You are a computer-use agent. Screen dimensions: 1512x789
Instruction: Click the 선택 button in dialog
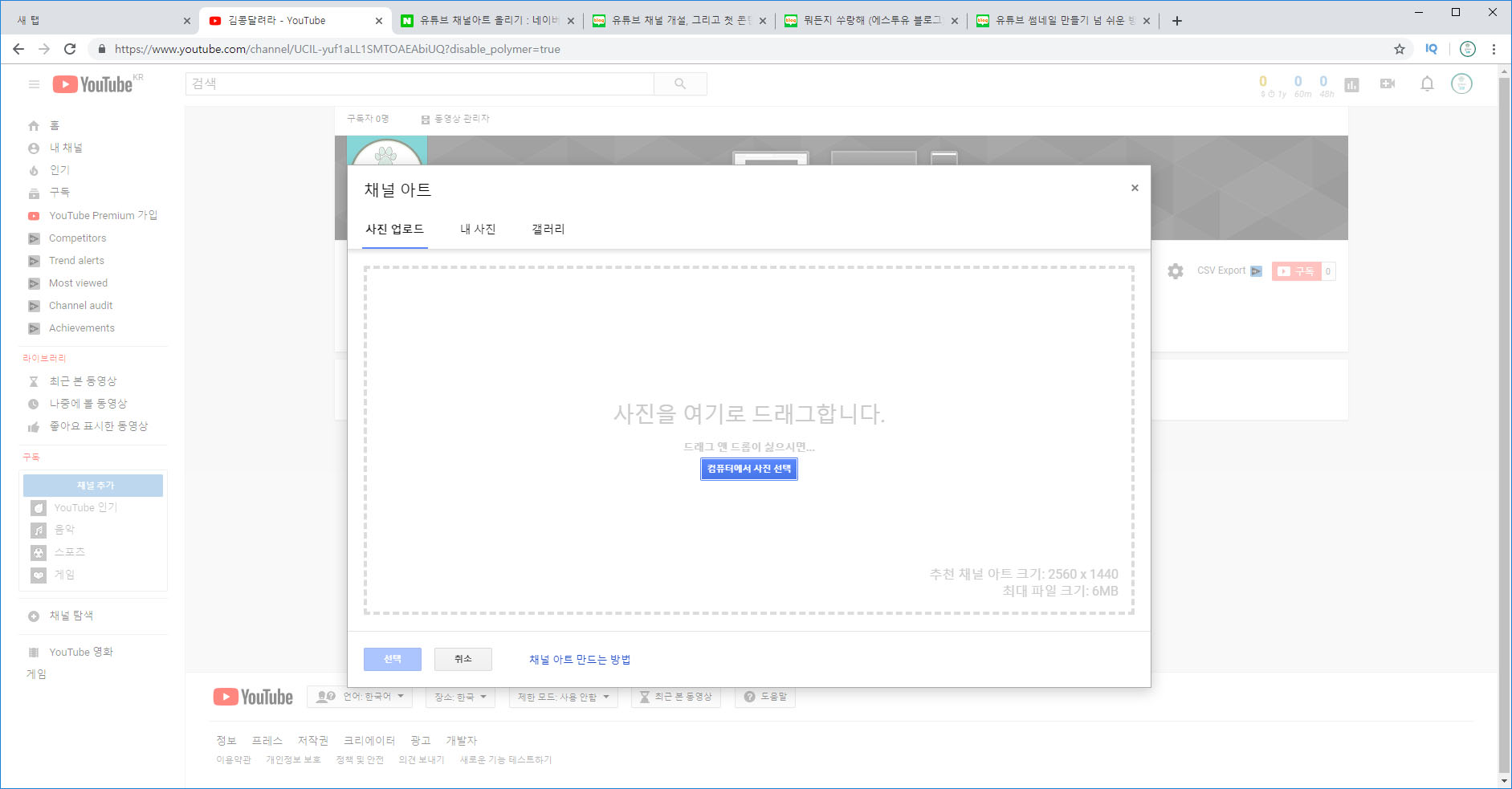(x=393, y=659)
